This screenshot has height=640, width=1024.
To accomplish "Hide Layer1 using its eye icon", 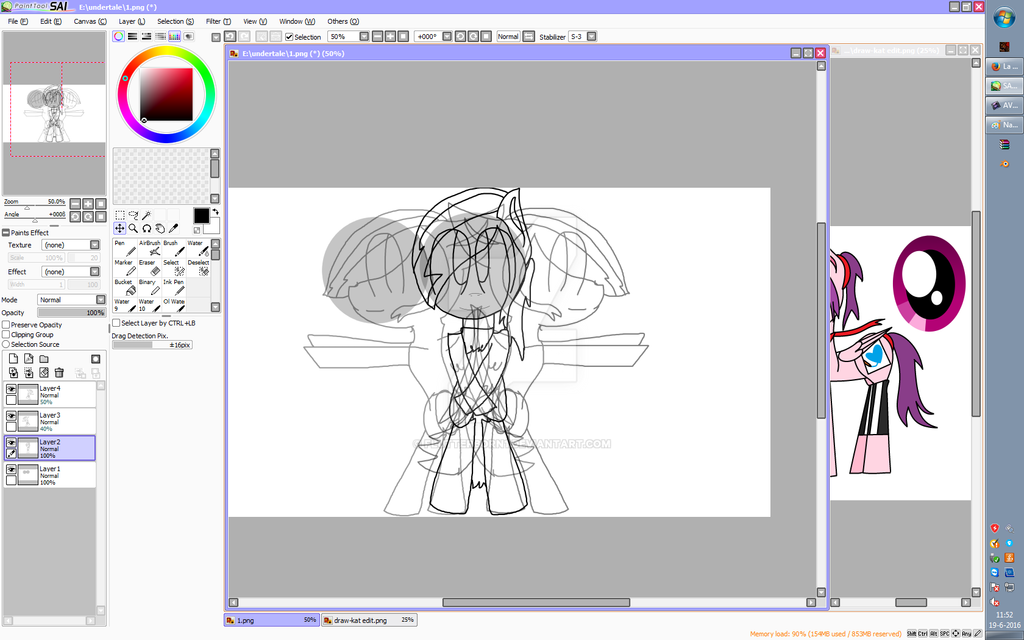I will coord(11,470).
